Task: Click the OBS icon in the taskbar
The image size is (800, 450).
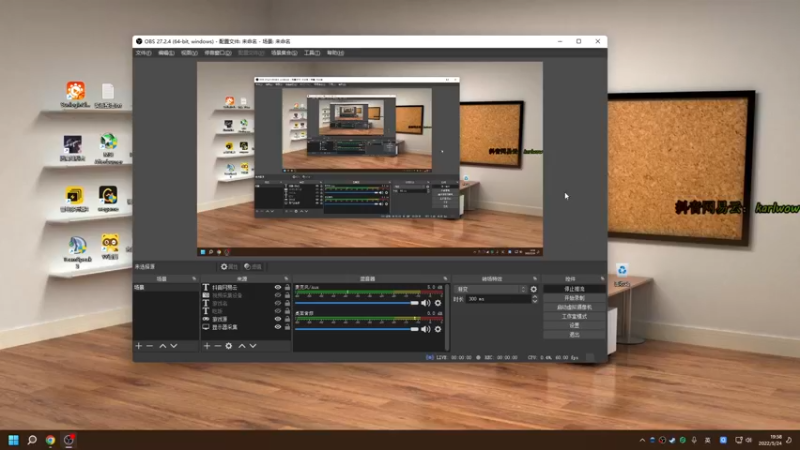Action: point(69,440)
